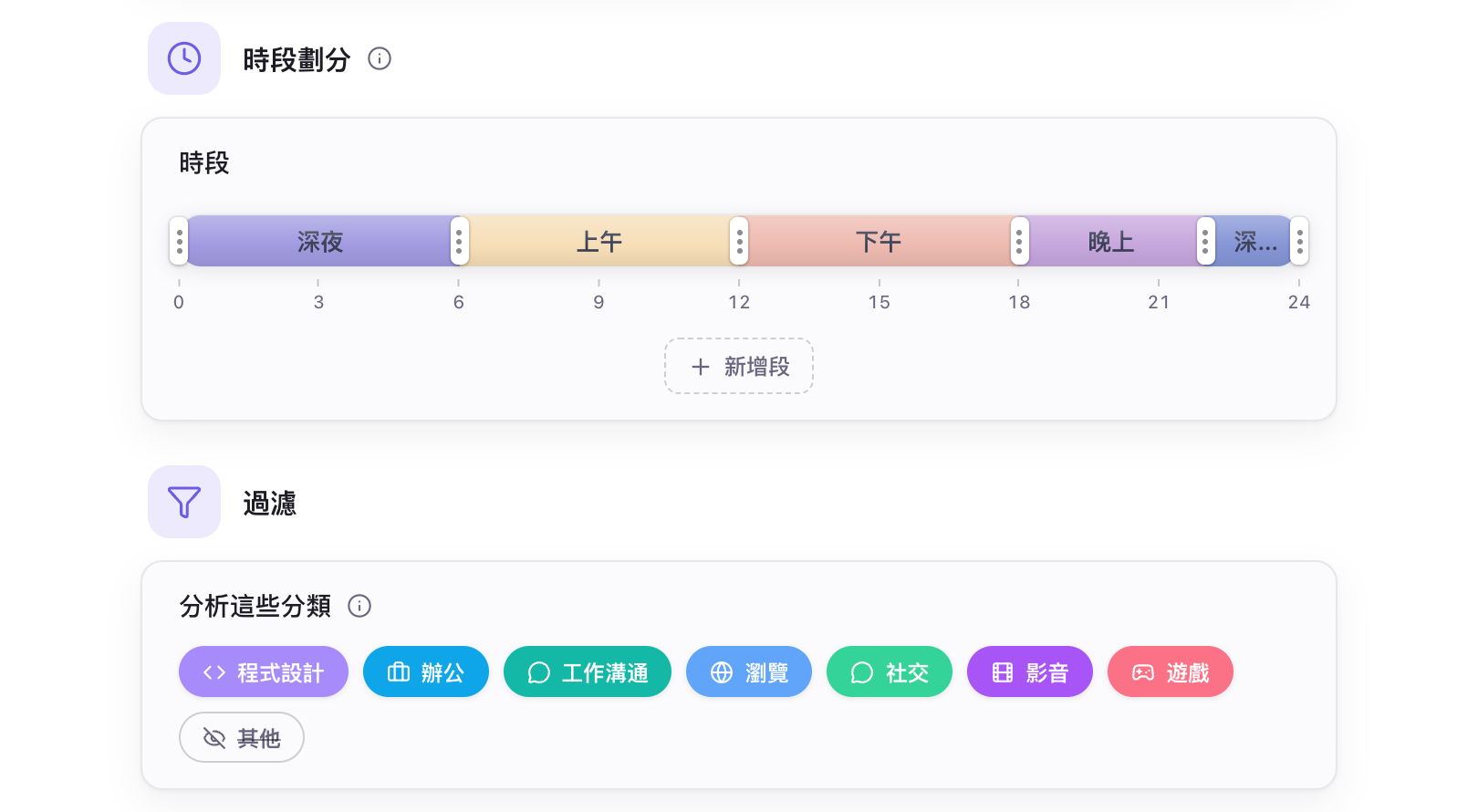
Task: Select the truncated 深... segment at the end
Action: pyautogui.click(x=1254, y=241)
